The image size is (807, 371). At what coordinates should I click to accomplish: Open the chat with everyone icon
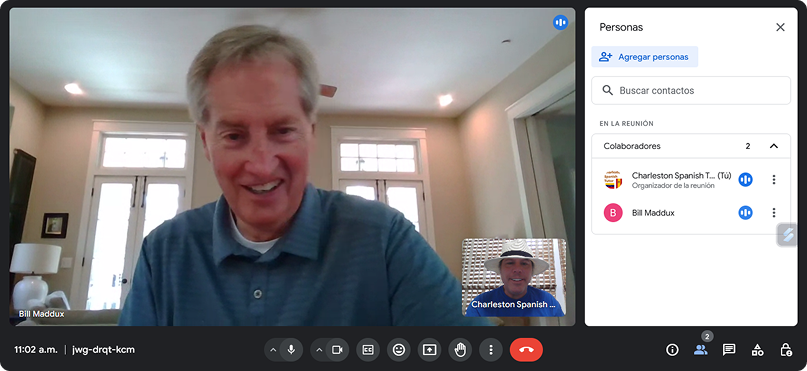tap(729, 350)
